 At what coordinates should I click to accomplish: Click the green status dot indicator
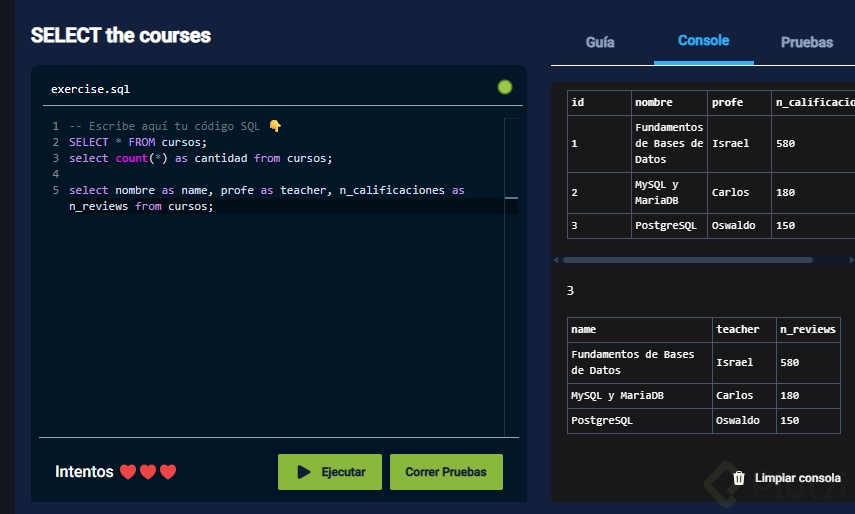[x=505, y=87]
